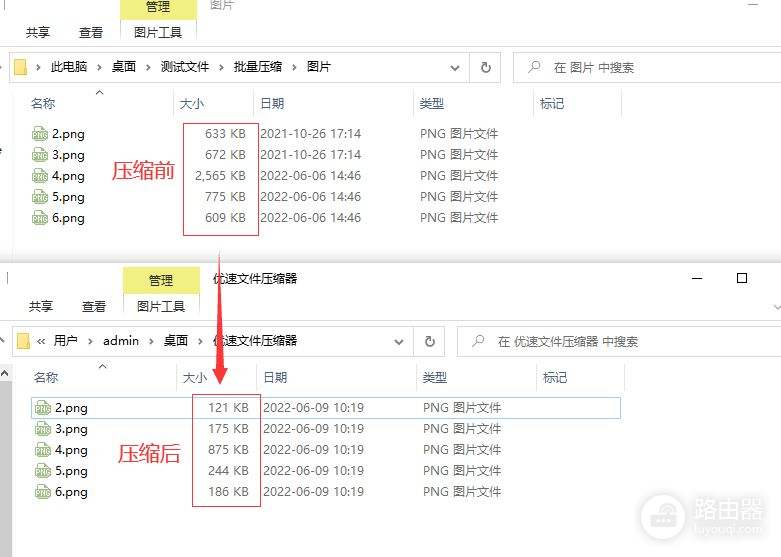Viewport: 781px width, 557px height.
Task: Sort by 标记 column in 优速文件压缩器 window
Action: point(555,378)
